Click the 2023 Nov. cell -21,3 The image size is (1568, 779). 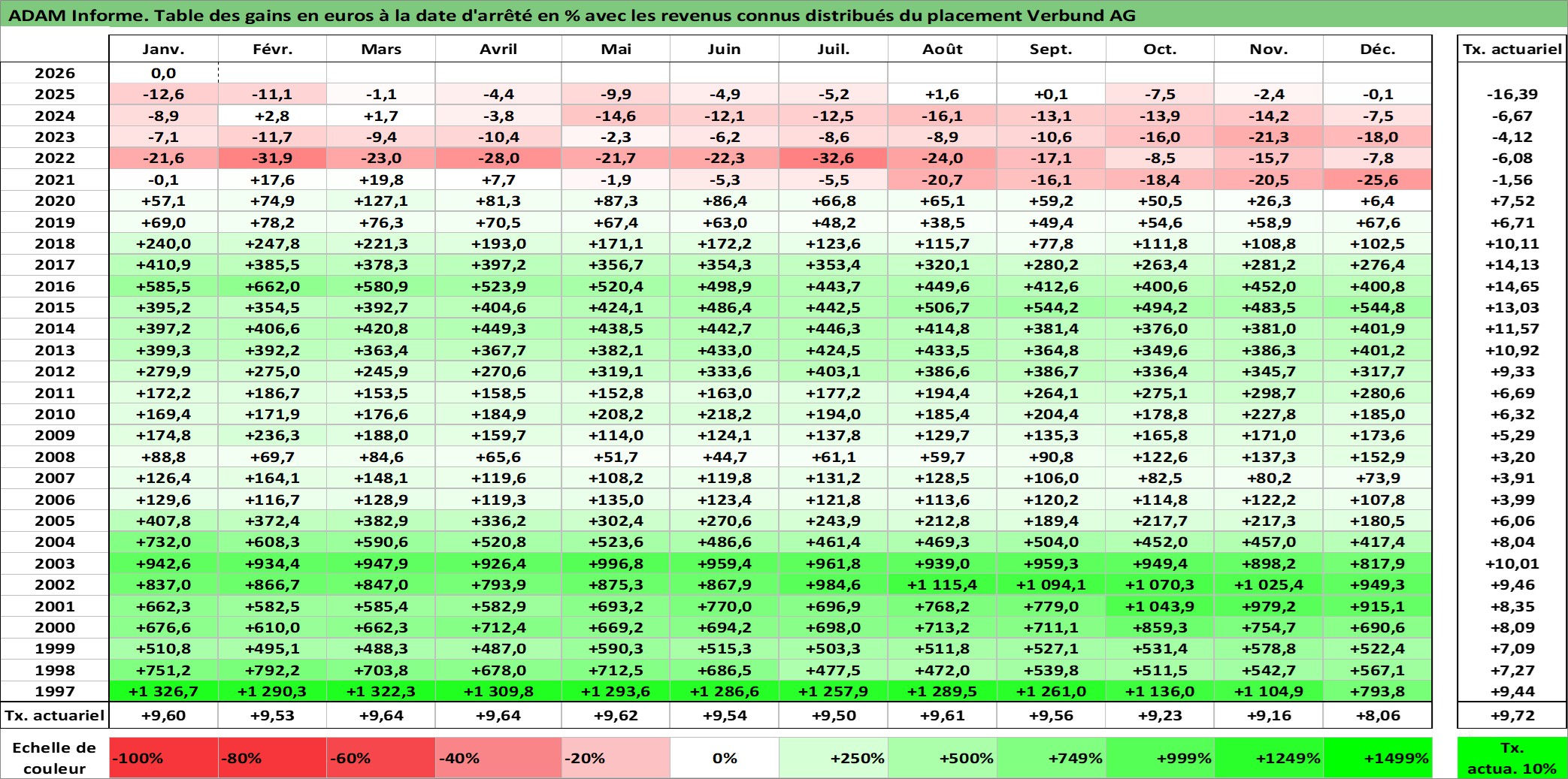[1269, 137]
